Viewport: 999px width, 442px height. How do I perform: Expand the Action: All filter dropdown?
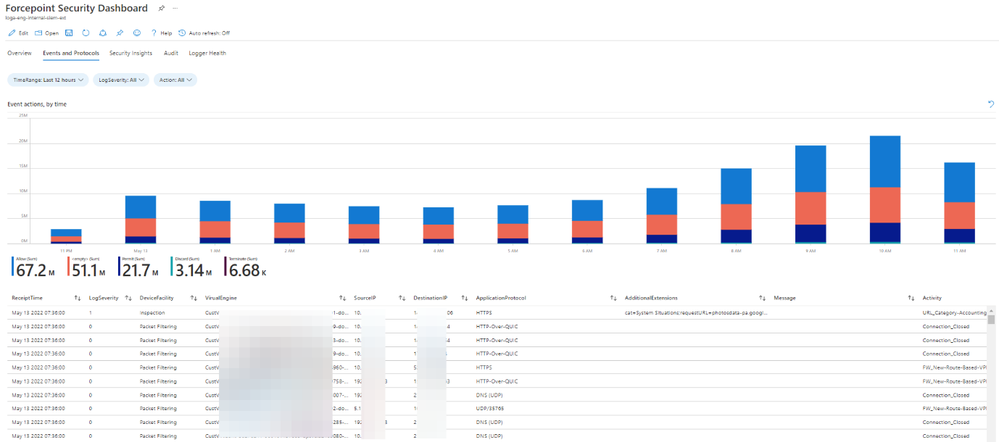coord(175,80)
